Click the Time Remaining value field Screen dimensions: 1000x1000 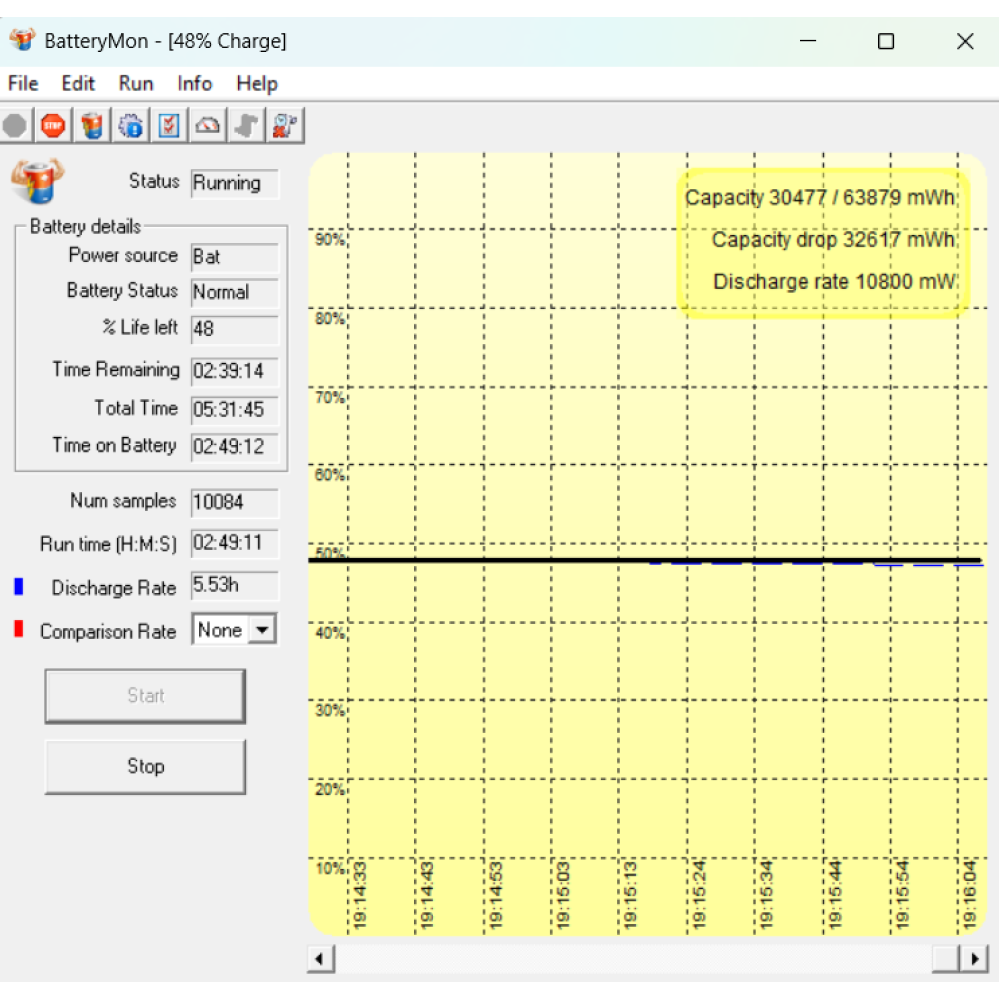pos(234,371)
